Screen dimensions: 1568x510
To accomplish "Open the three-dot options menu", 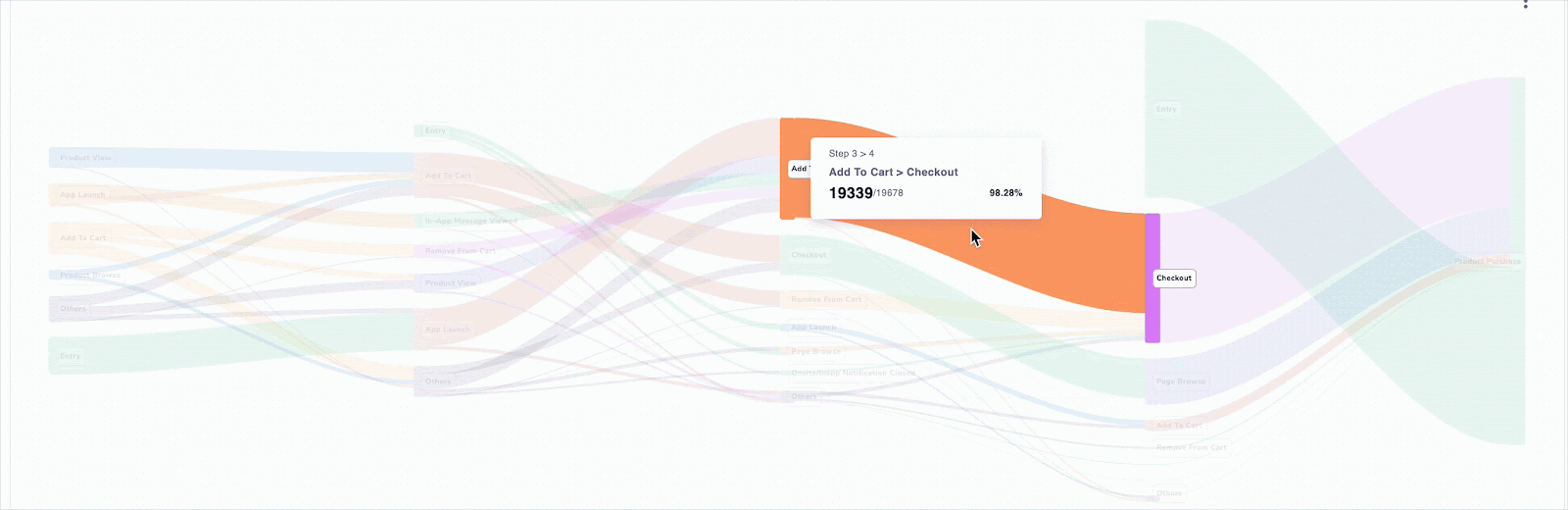I will coord(1526,5).
